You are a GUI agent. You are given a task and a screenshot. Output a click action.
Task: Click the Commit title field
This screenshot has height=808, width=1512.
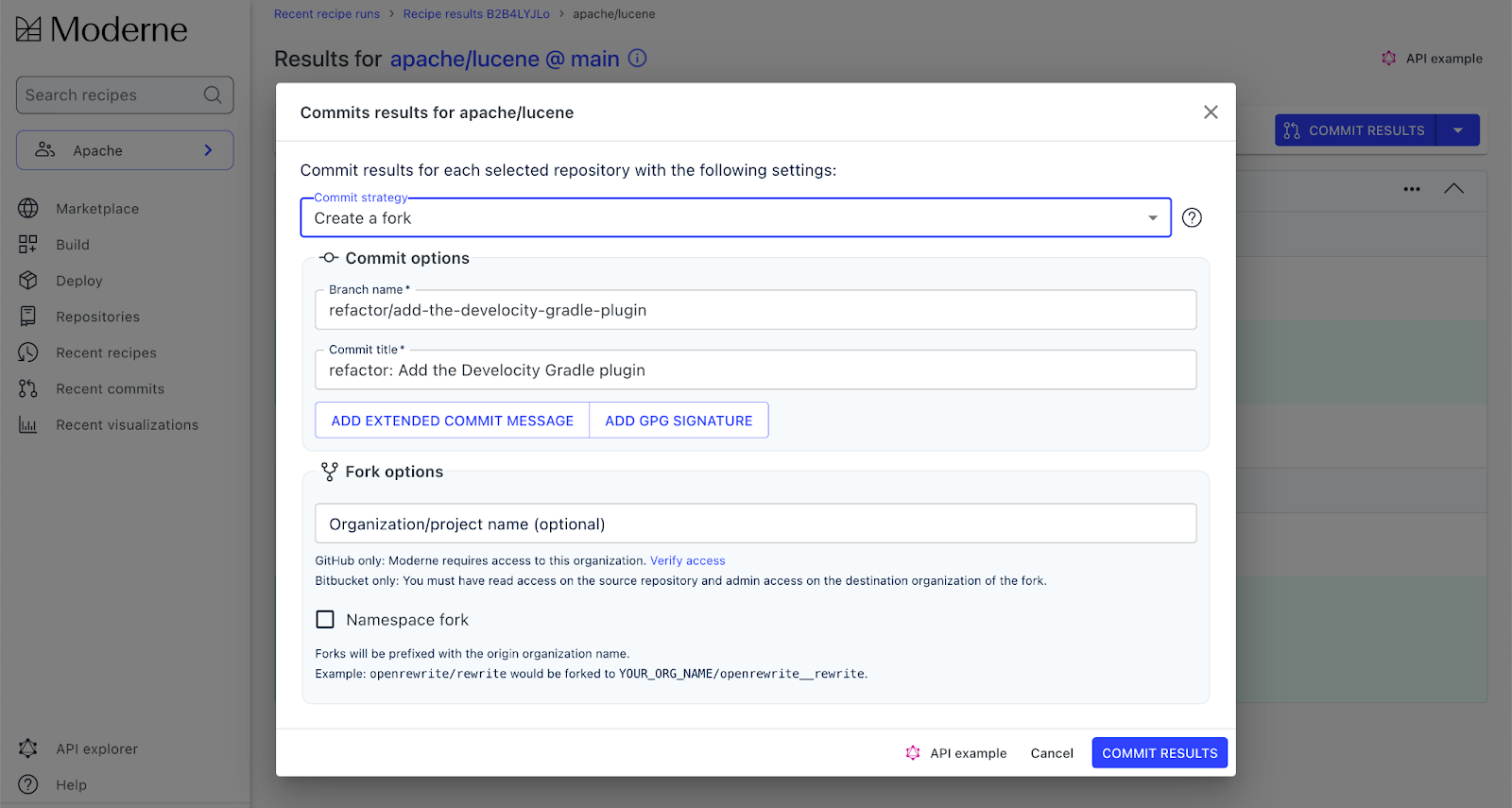[756, 370]
